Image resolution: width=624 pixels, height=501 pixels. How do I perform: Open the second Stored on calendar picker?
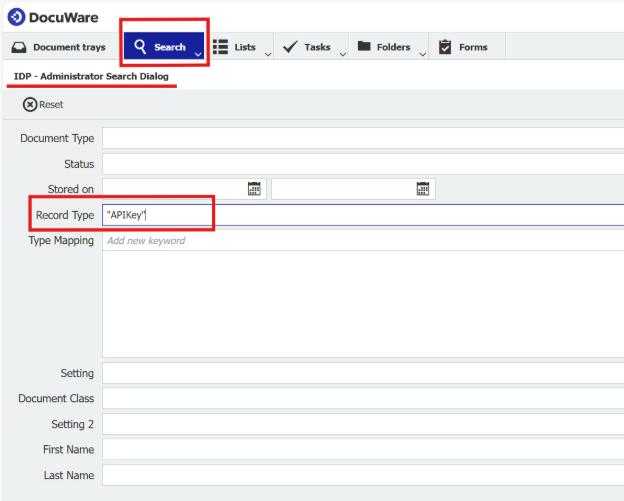(x=423, y=189)
